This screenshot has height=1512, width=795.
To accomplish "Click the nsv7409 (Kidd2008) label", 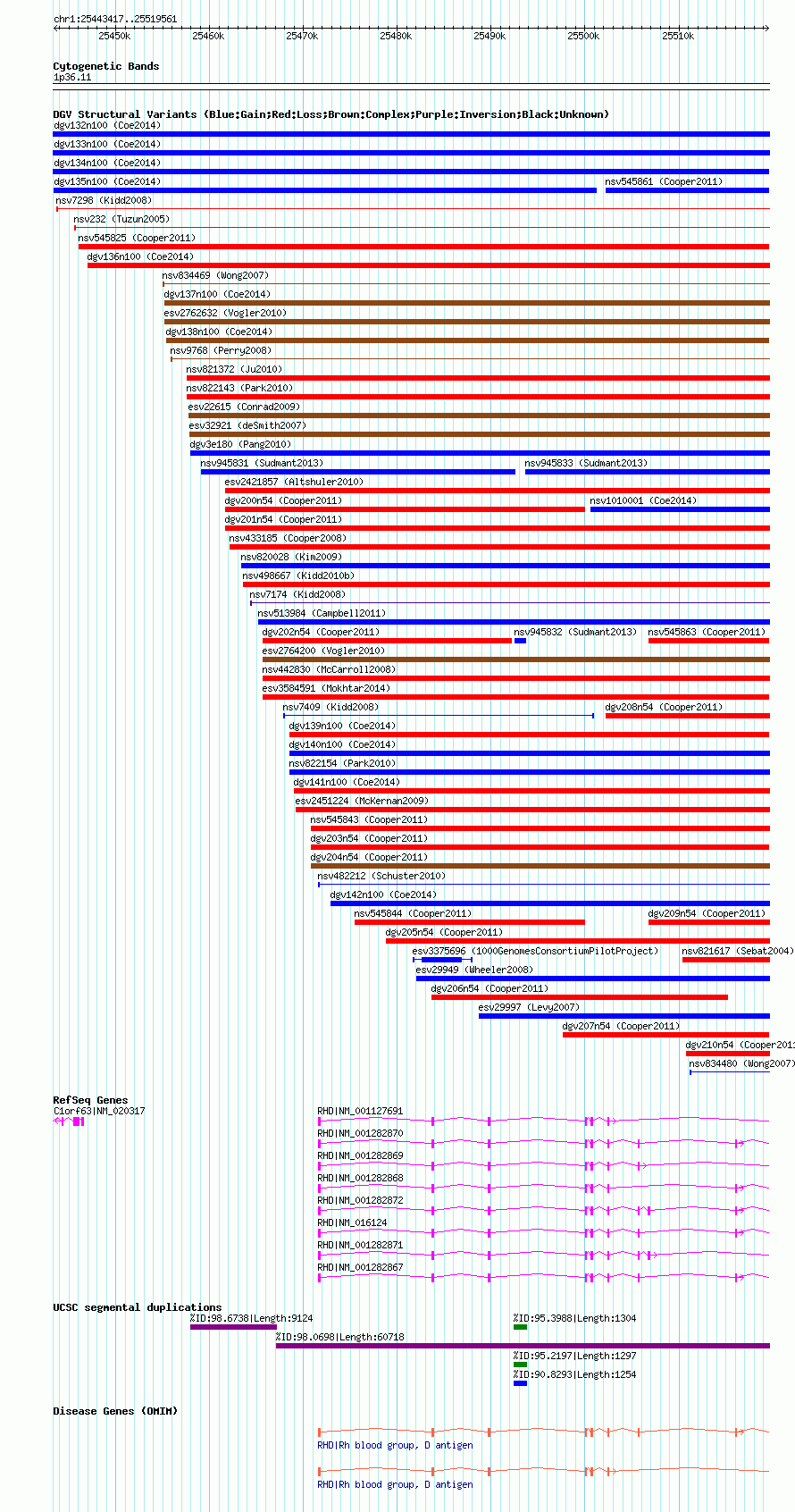I will click(331, 707).
